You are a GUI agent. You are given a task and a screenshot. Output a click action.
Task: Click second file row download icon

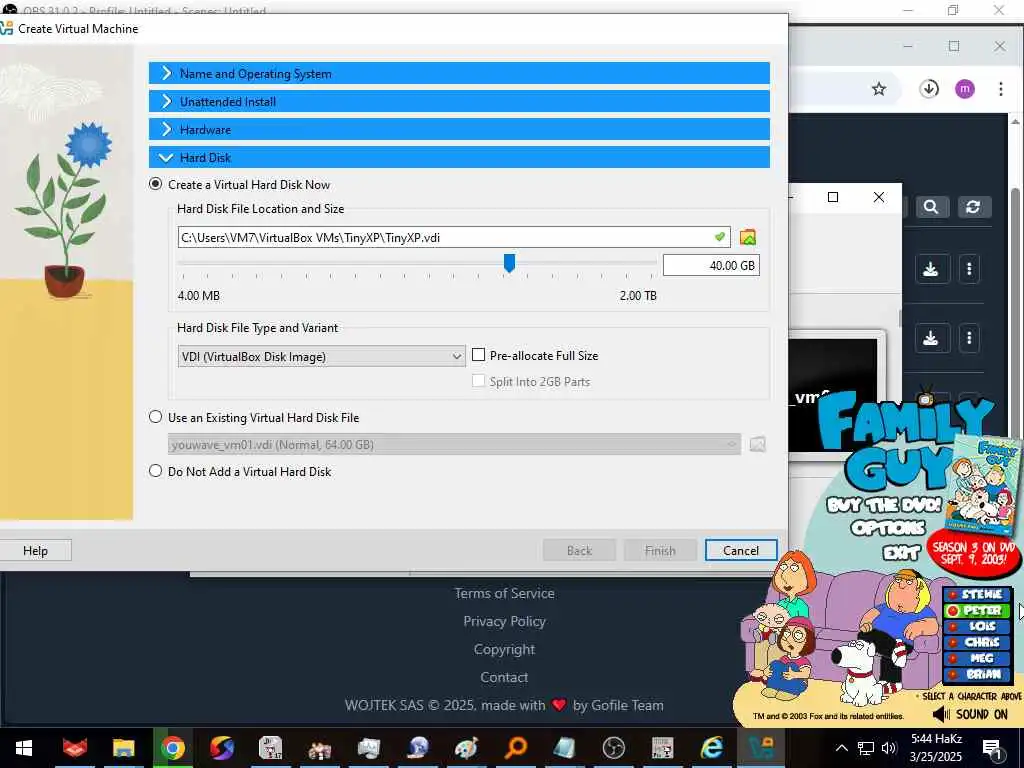(x=931, y=338)
